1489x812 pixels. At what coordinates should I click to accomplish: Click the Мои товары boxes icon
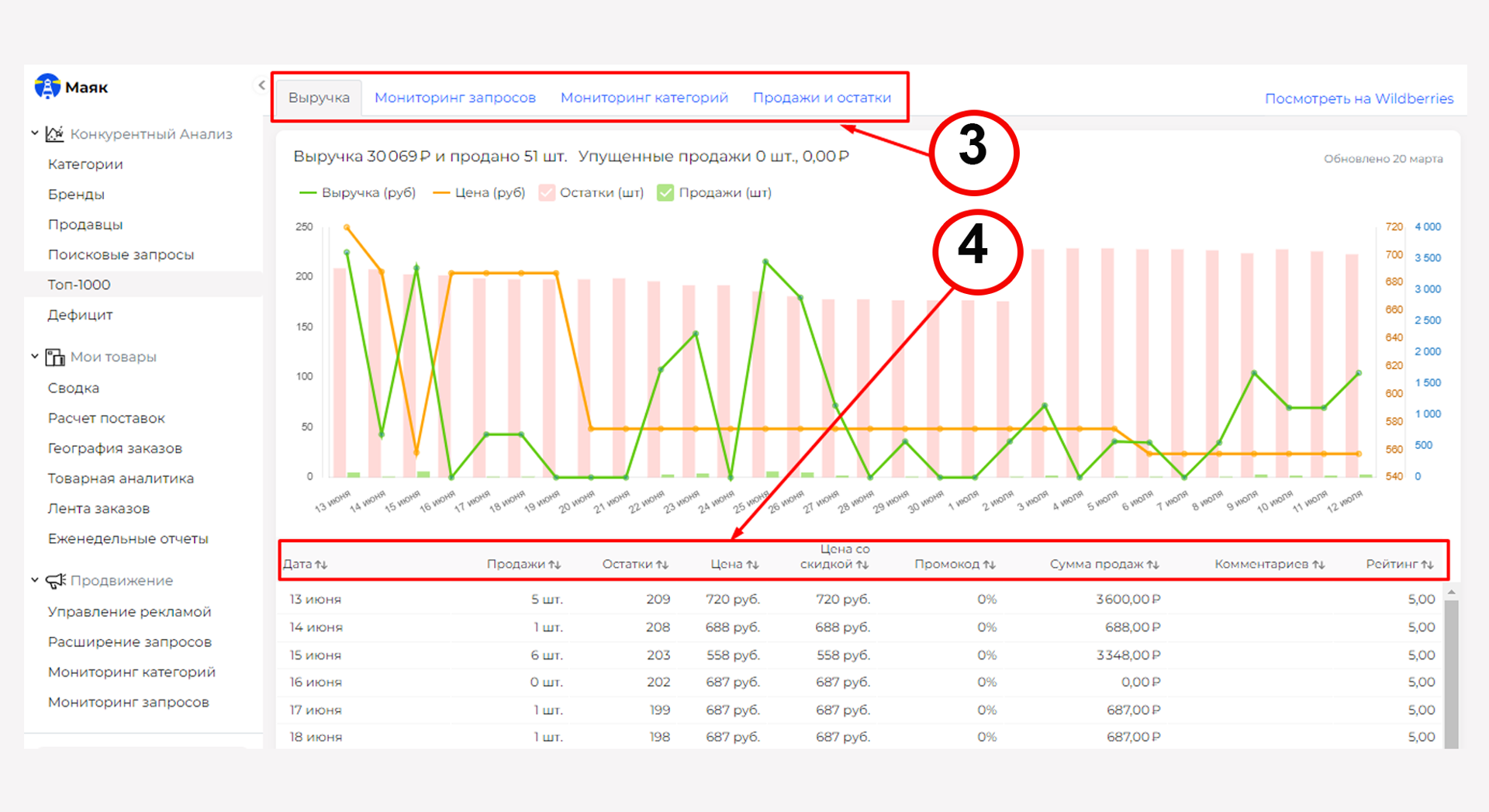tap(54, 357)
